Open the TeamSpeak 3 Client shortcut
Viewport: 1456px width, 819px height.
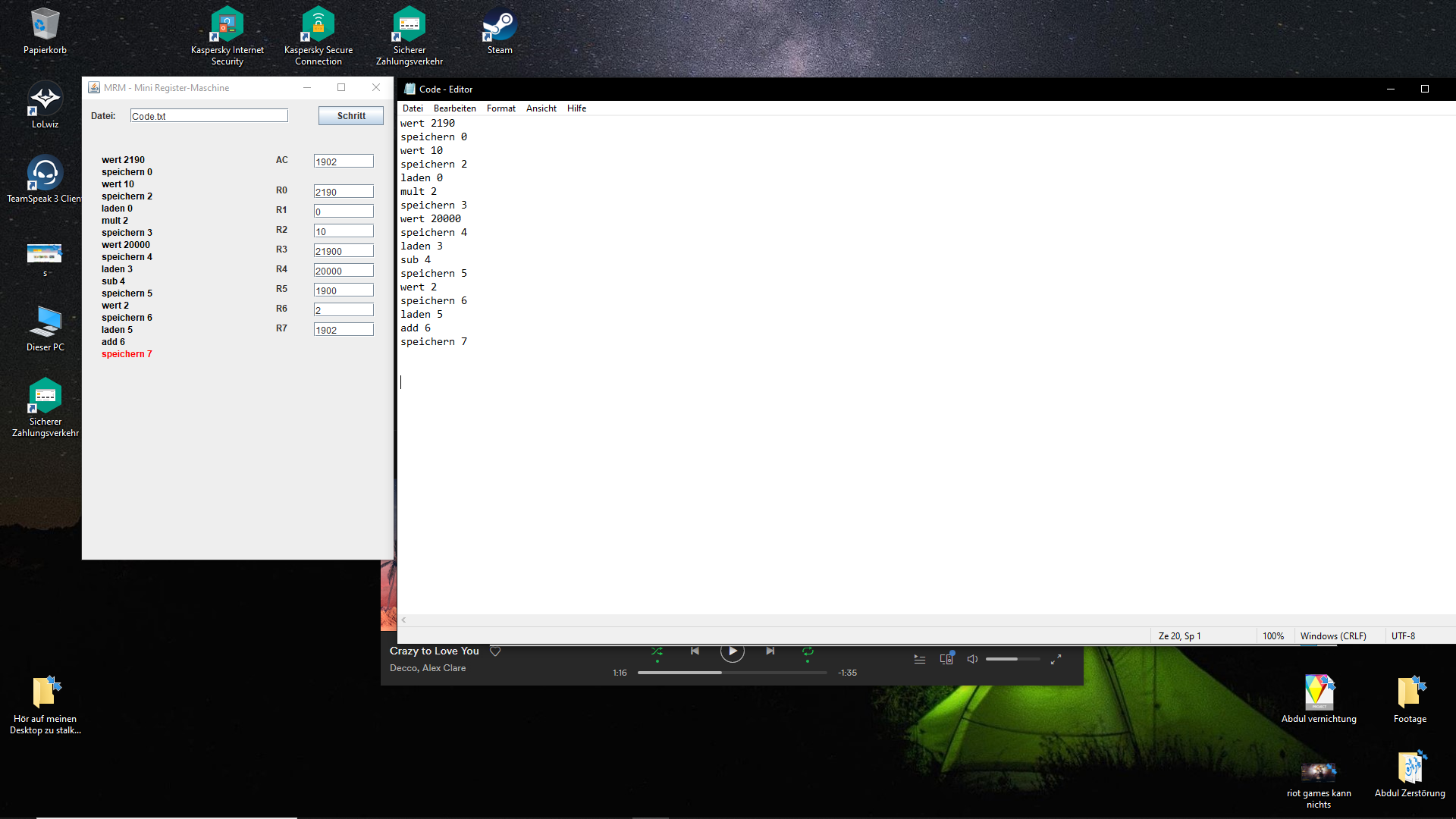[45, 180]
